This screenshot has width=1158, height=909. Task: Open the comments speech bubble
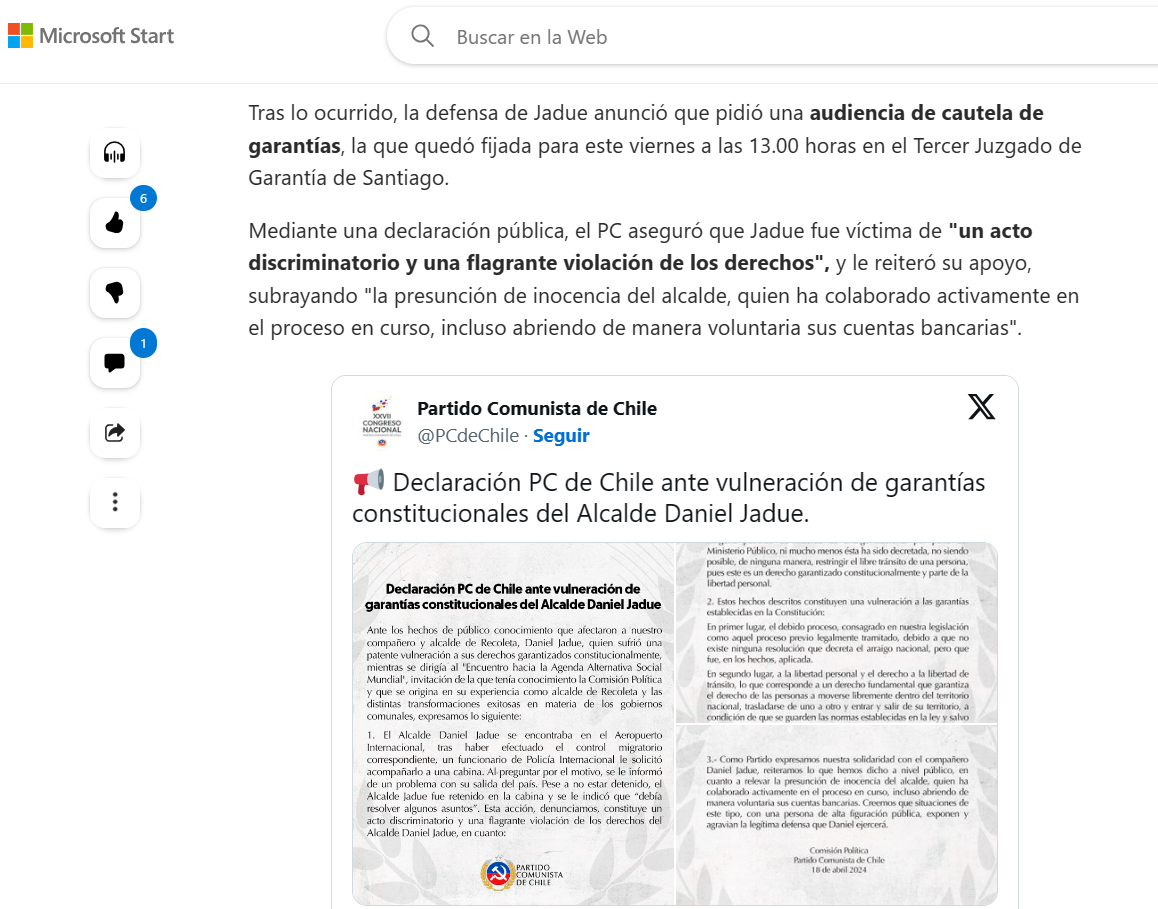[114, 363]
